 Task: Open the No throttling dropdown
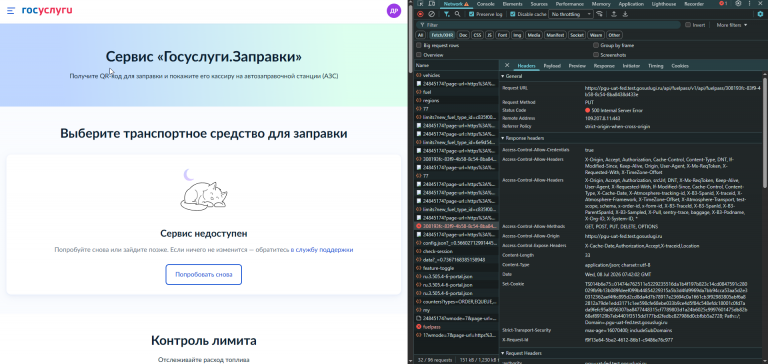571,14
